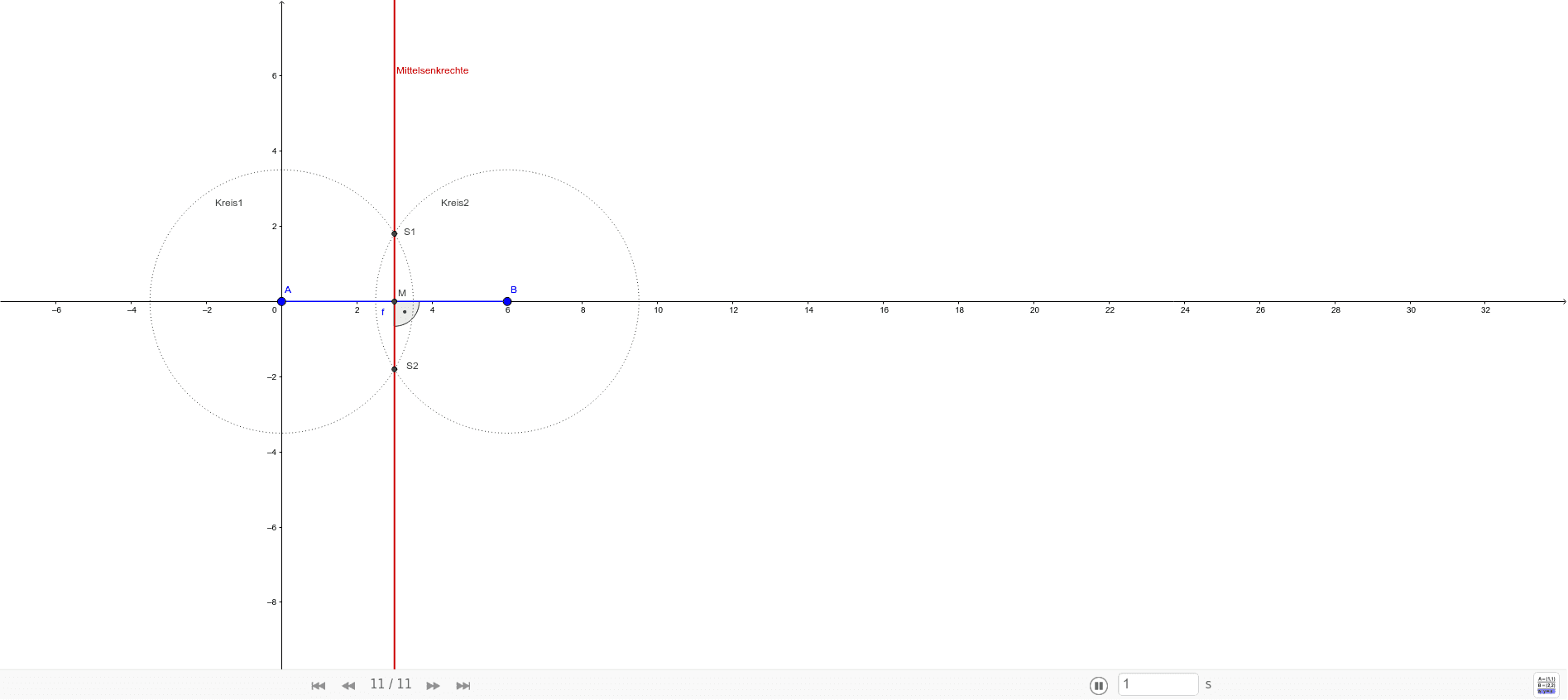The height and width of the screenshot is (700, 1568).
Task: Jump to the last construction step
Action: click(463, 686)
